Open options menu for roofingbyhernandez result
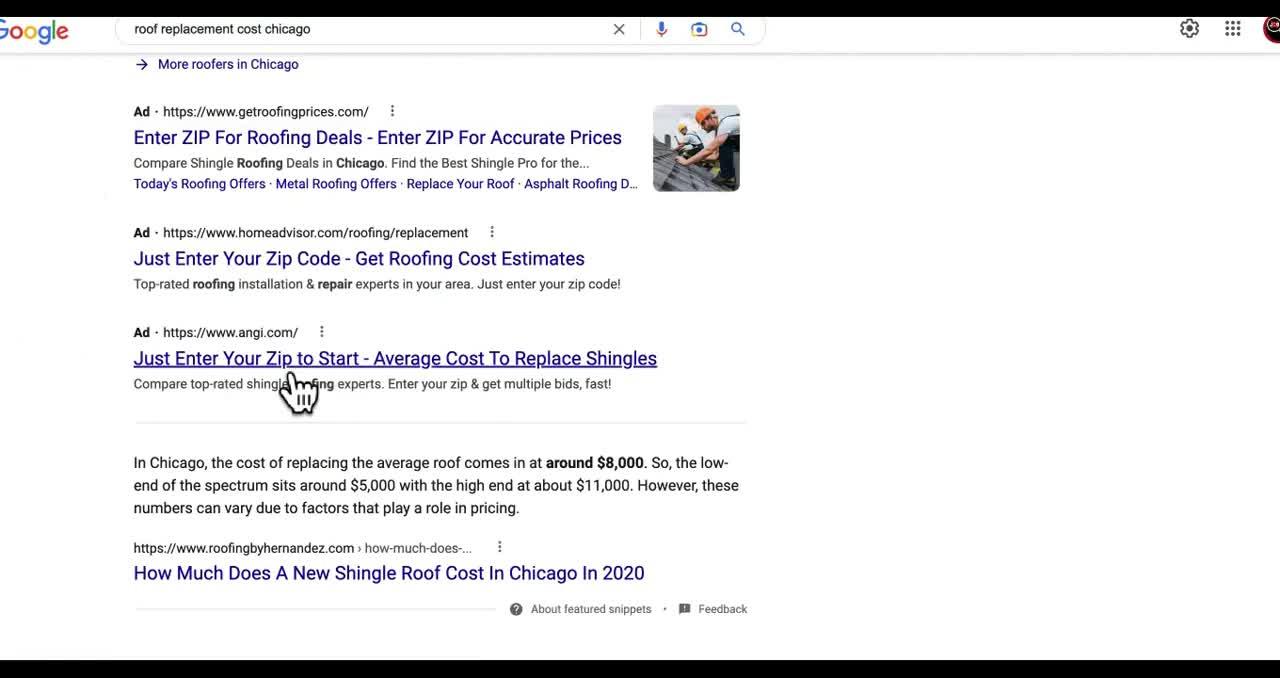 pos(499,547)
